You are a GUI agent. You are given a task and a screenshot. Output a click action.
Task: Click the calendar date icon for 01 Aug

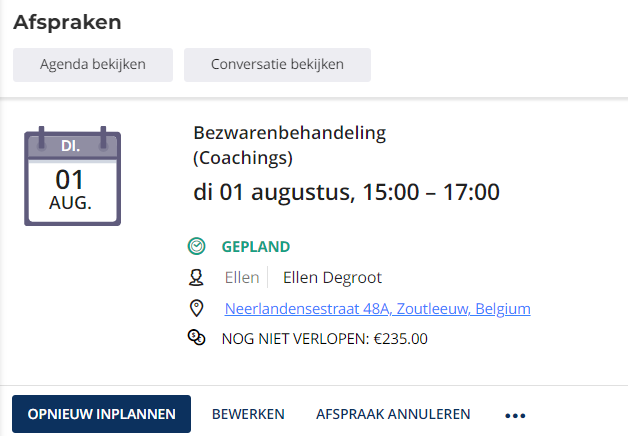pyautogui.click(x=72, y=176)
